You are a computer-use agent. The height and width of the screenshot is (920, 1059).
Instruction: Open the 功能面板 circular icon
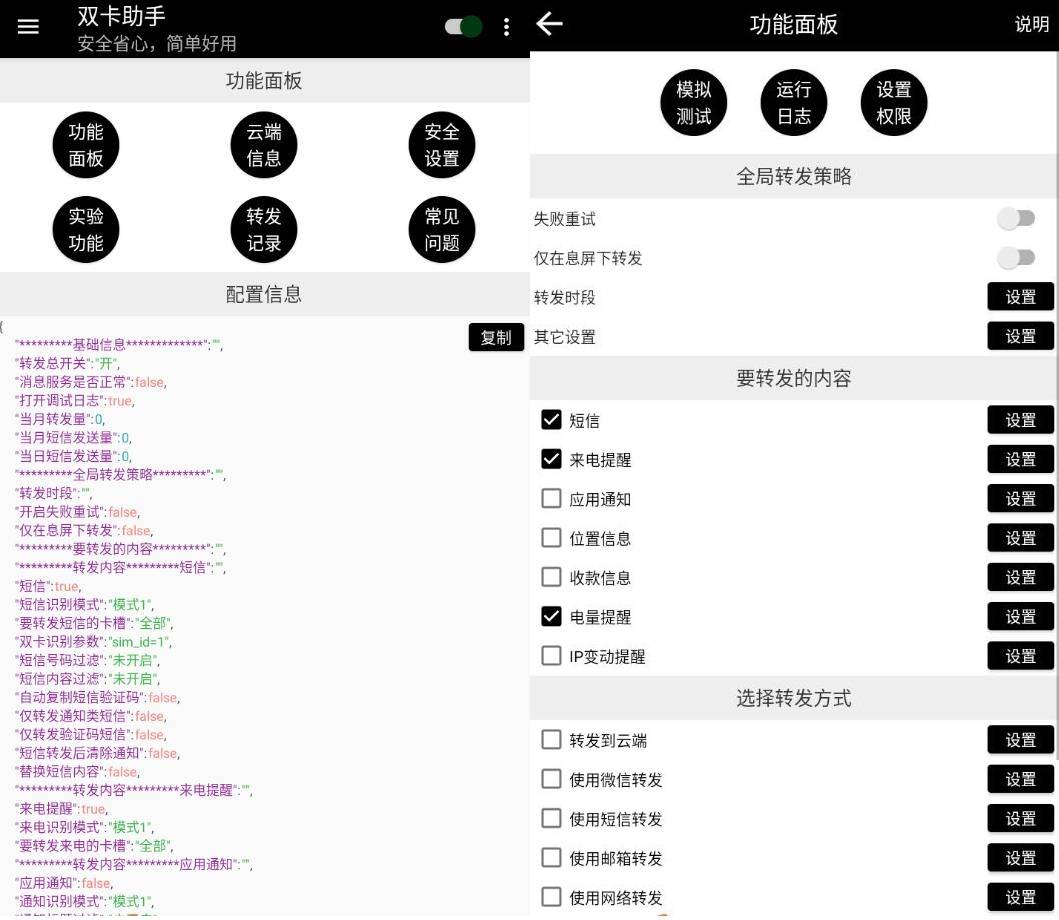tap(85, 144)
